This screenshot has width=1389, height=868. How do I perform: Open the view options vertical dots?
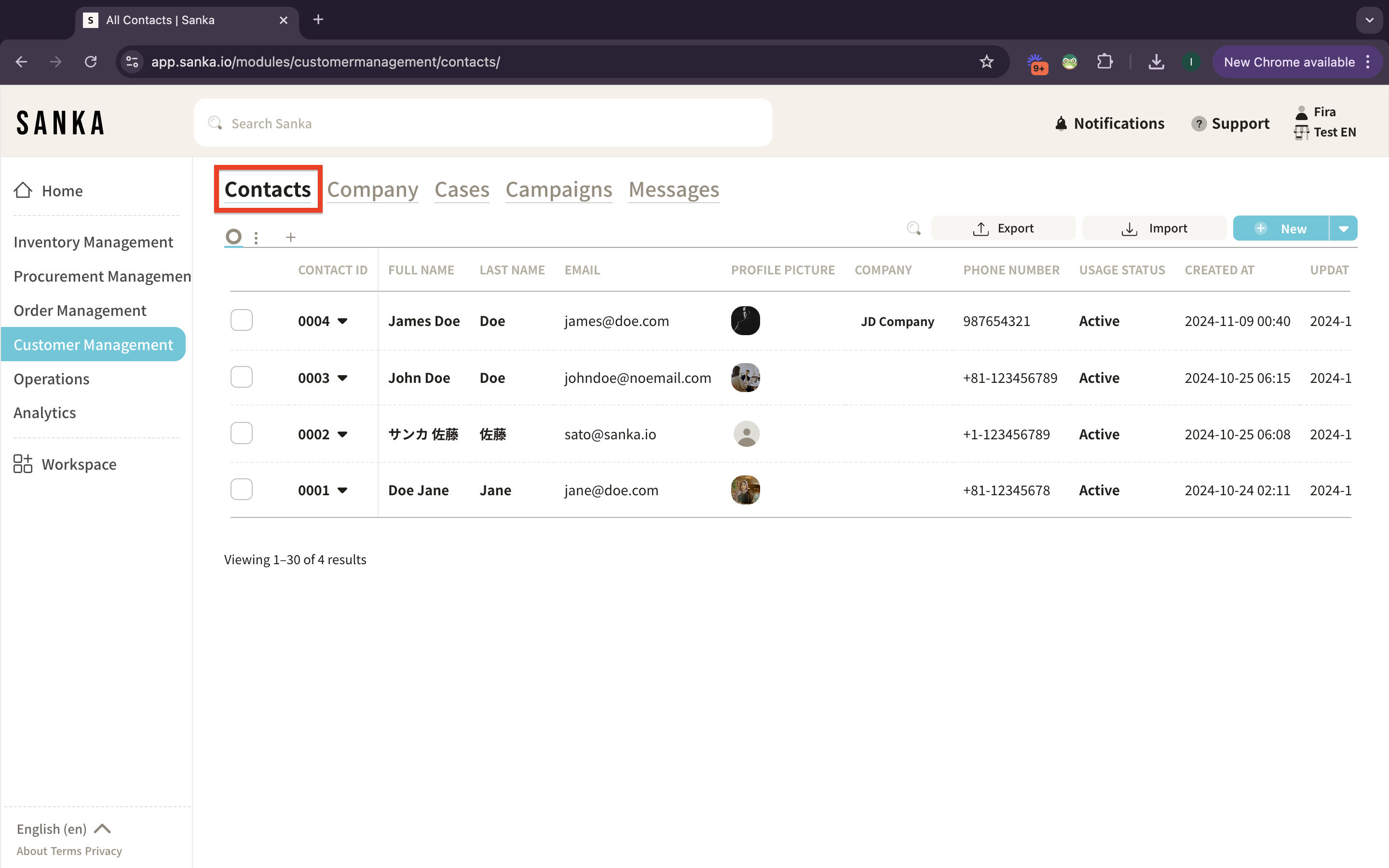[256, 237]
